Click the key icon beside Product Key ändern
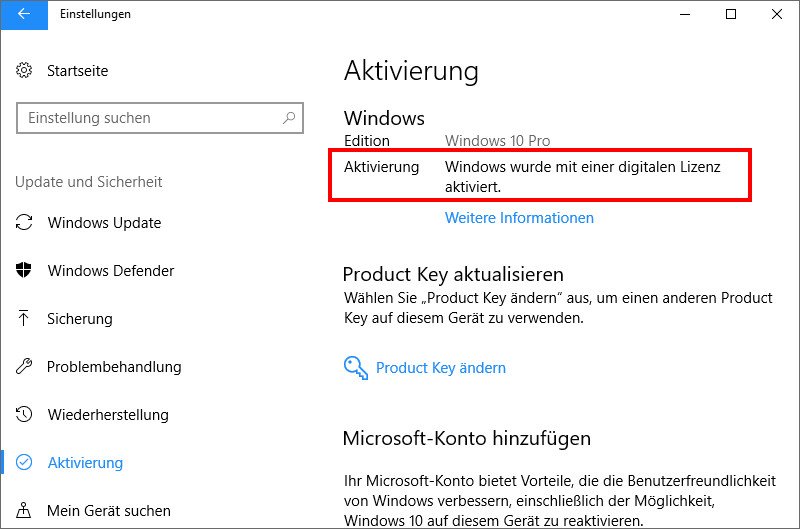Screen dimensions: 800x529 [x=356, y=368]
